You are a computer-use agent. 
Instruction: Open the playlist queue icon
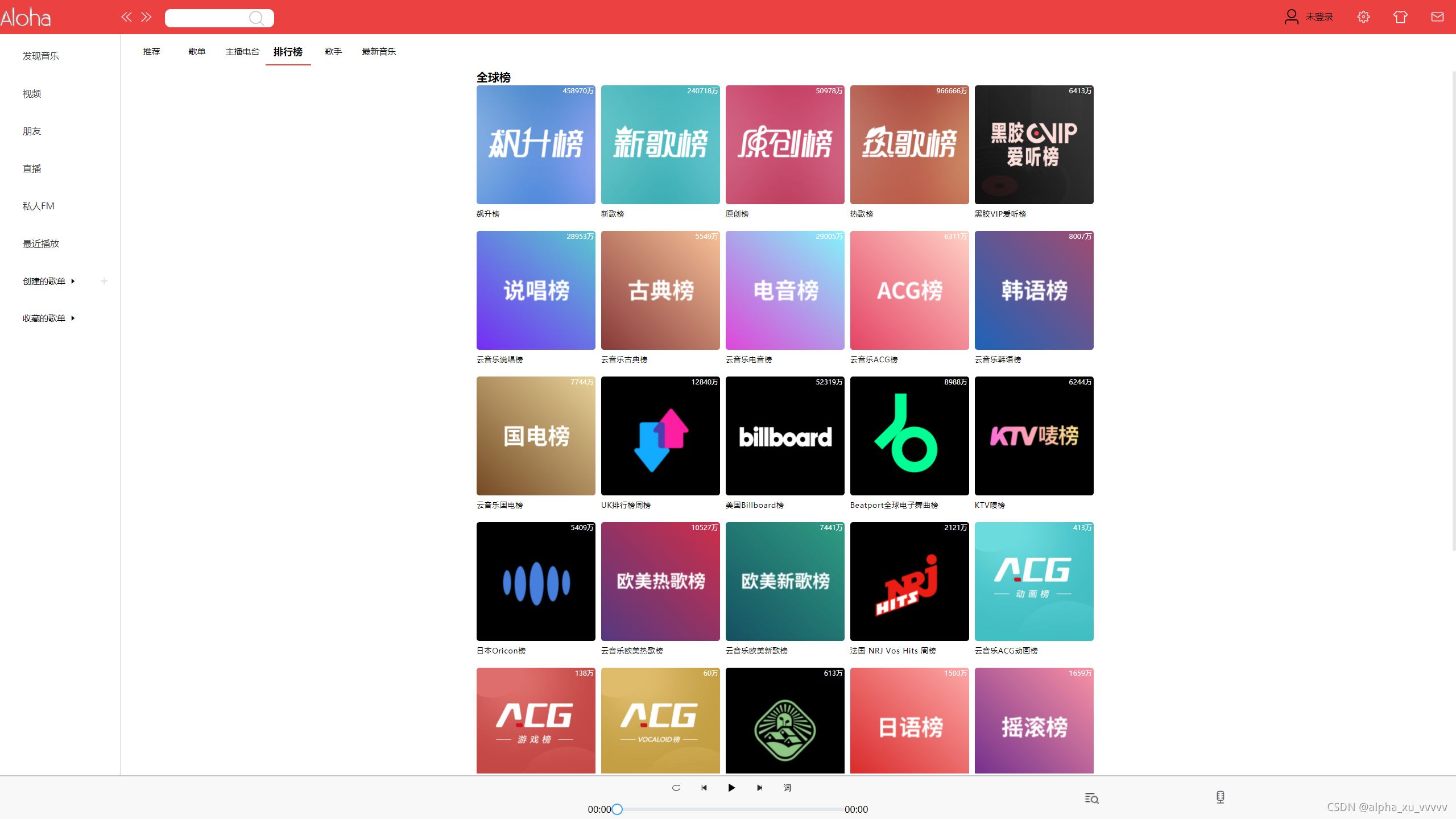click(1091, 799)
